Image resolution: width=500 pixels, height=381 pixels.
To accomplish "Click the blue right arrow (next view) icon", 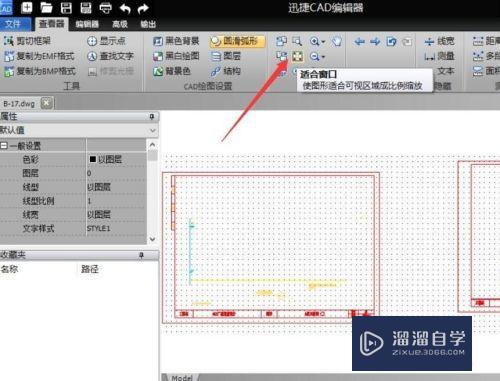I will (375, 42).
